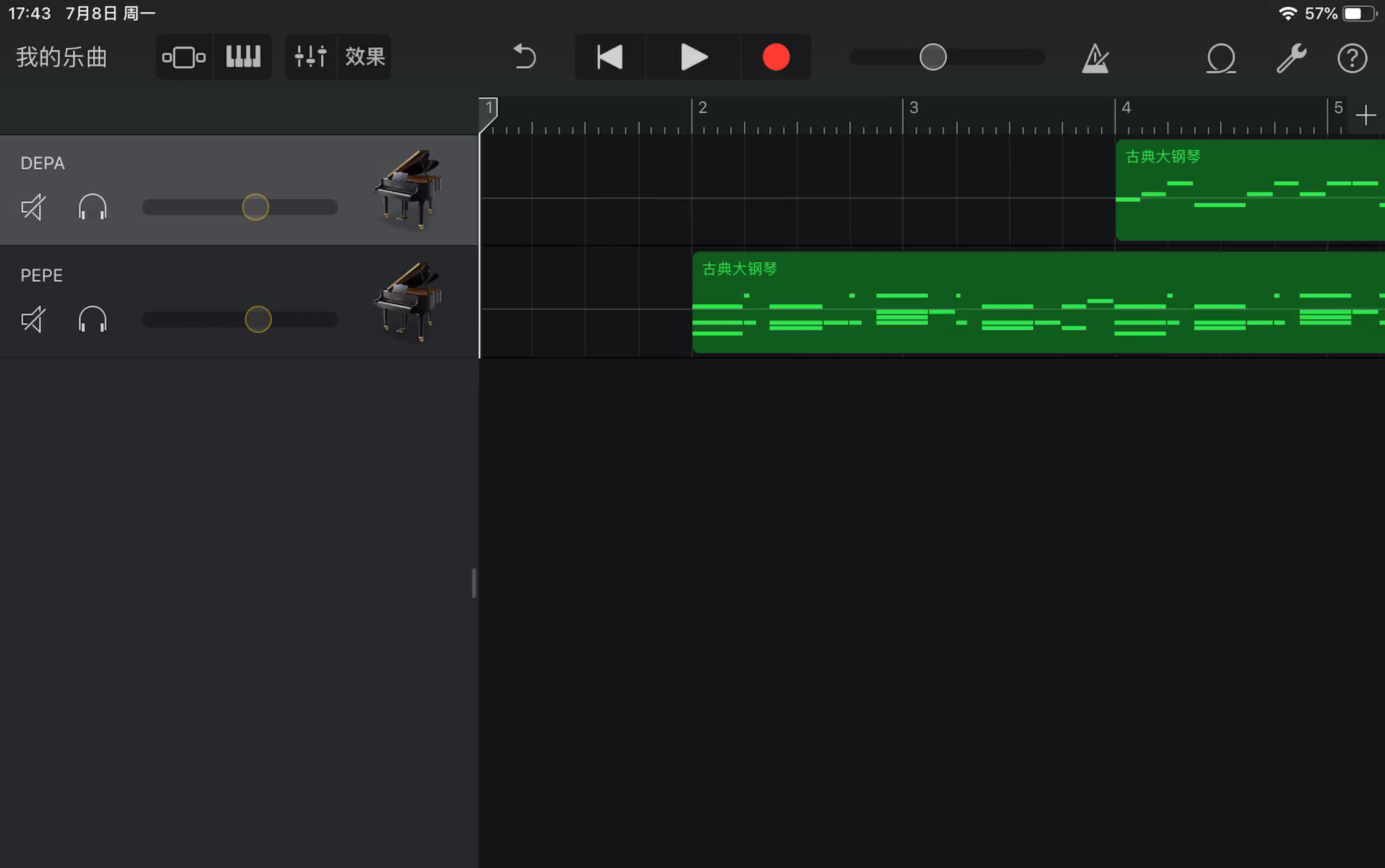1385x868 pixels.
Task: Adjust the master volume slider
Action: [947, 57]
